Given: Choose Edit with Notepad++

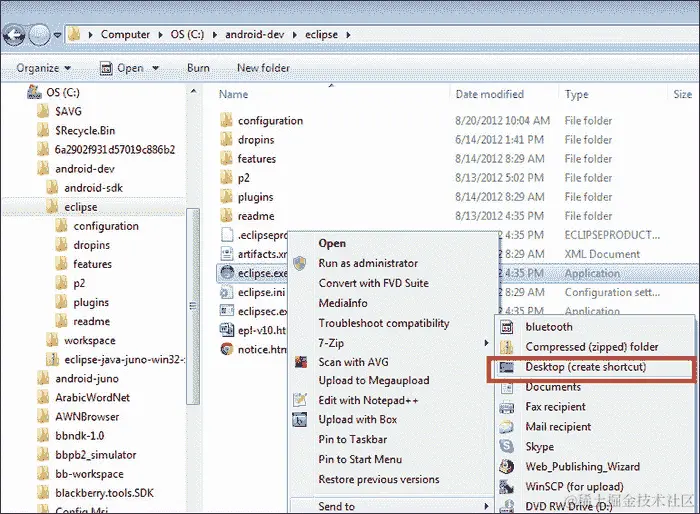Looking at the screenshot, I should point(368,400).
